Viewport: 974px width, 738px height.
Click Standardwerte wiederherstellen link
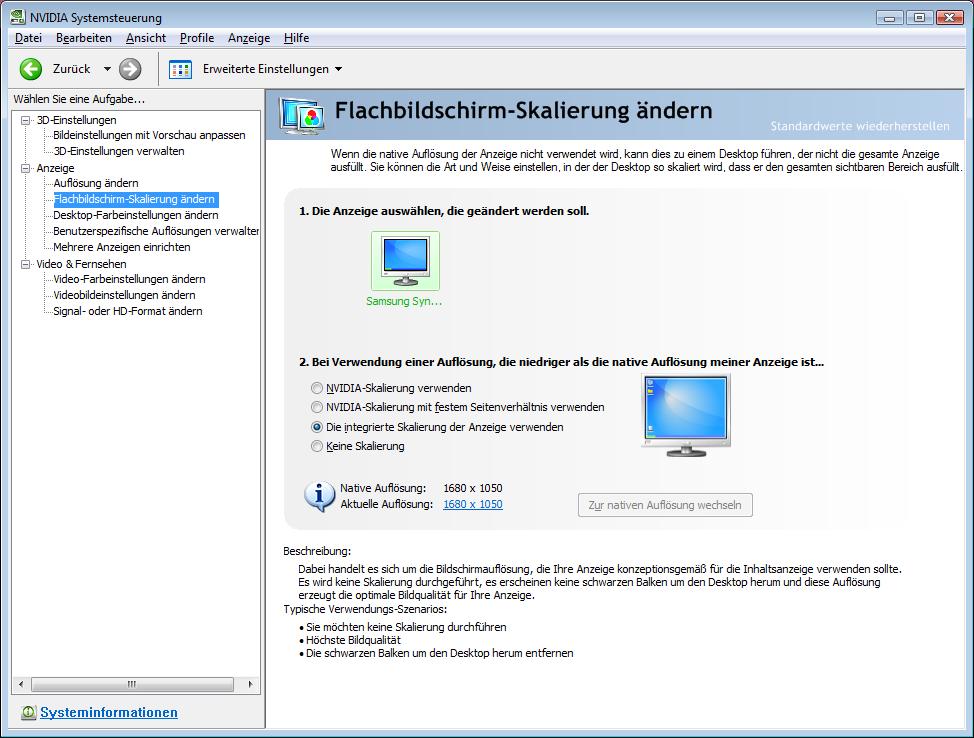860,126
